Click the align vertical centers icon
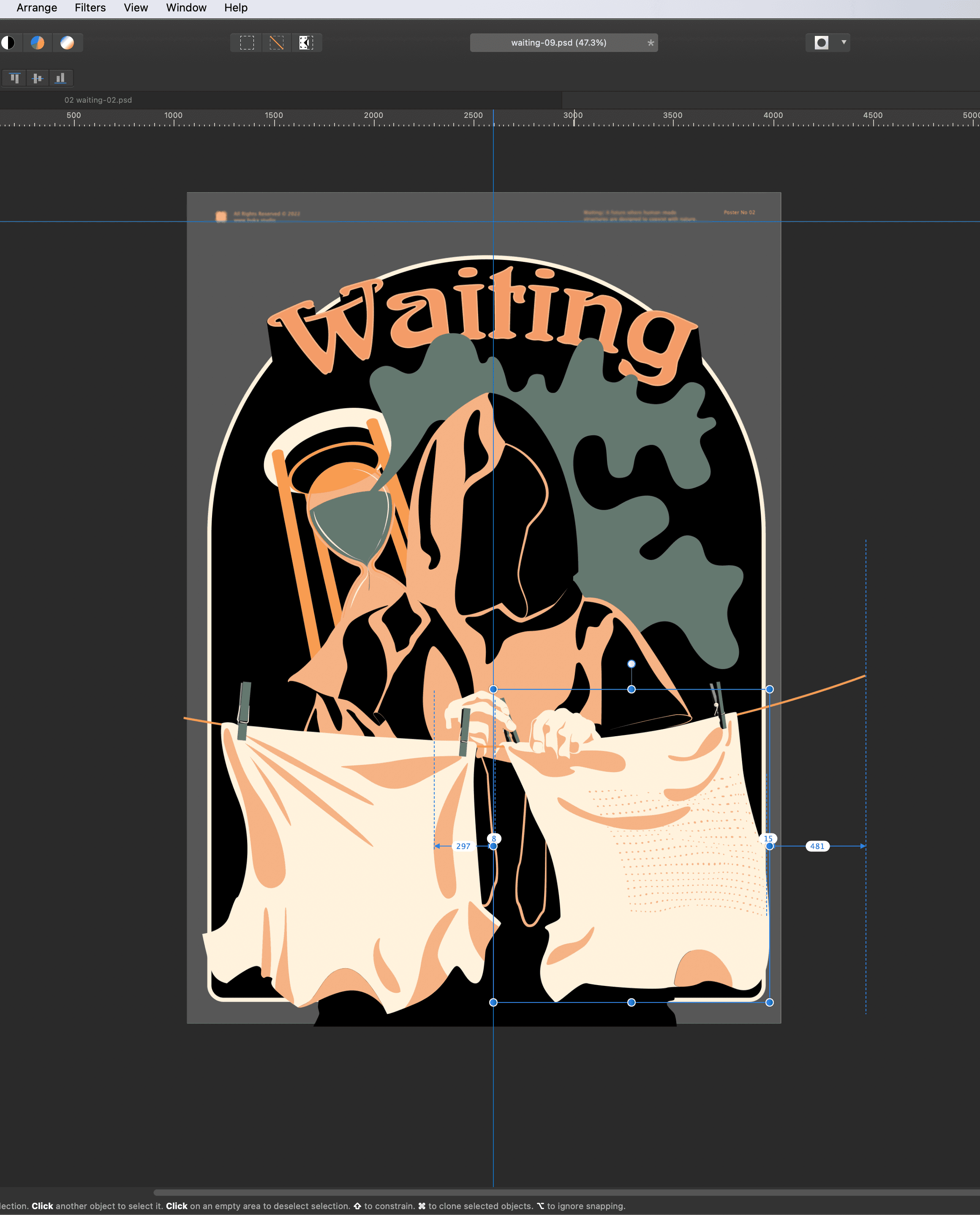 coord(37,78)
